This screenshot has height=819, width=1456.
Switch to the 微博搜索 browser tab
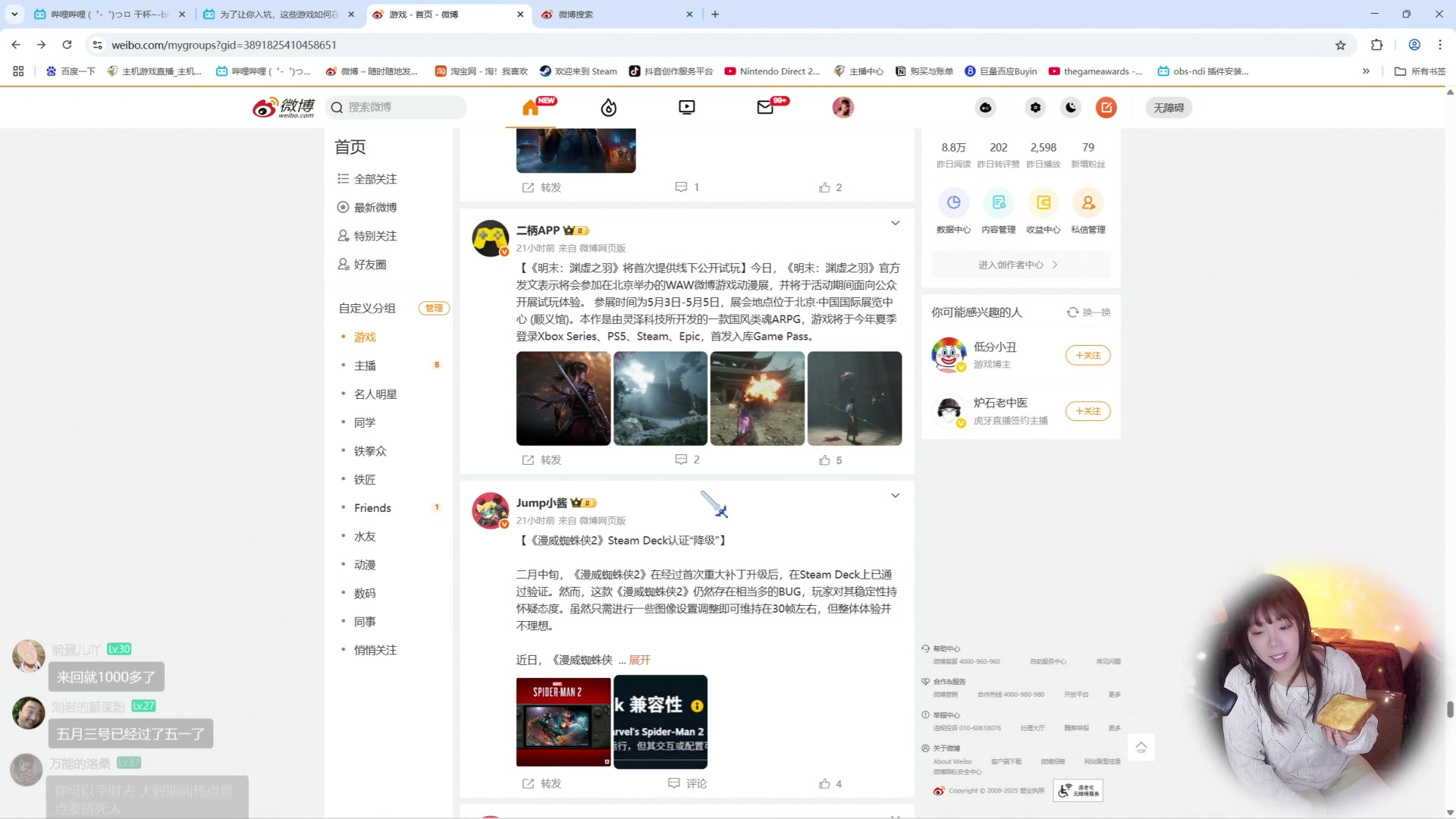pyautogui.click(x=616, y=14)
